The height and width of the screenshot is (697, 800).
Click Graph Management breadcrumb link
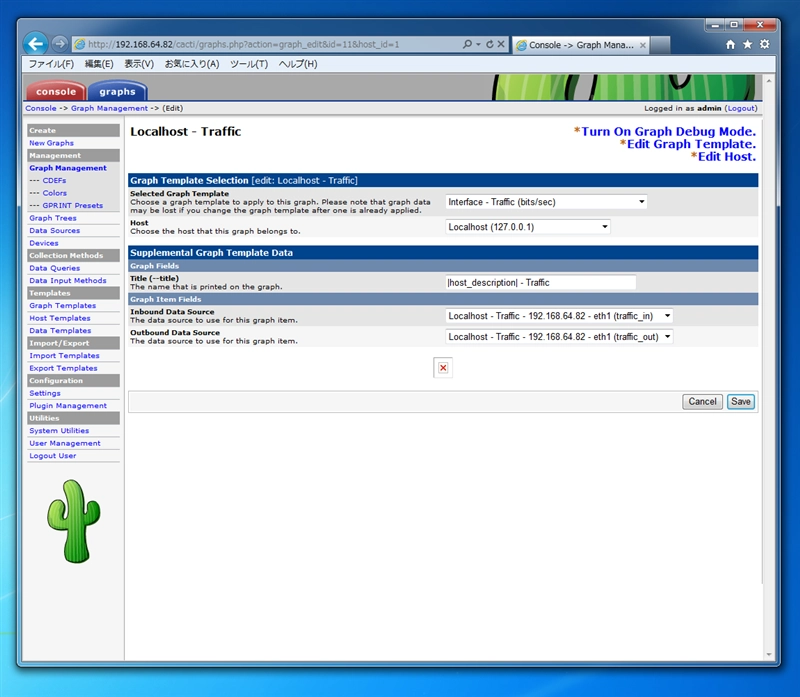point(109,108)
